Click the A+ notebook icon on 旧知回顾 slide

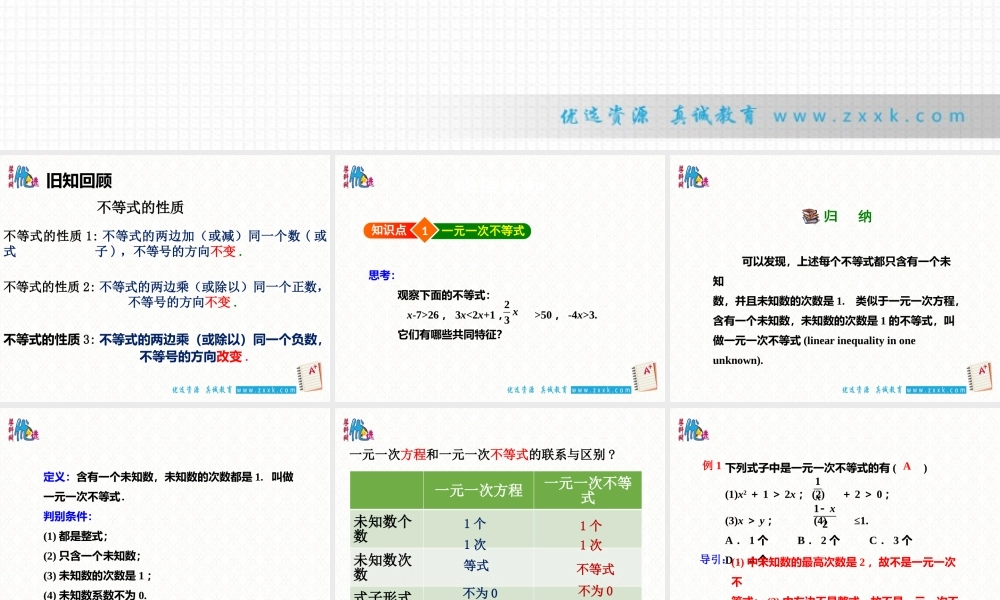[x=310, y=377]
